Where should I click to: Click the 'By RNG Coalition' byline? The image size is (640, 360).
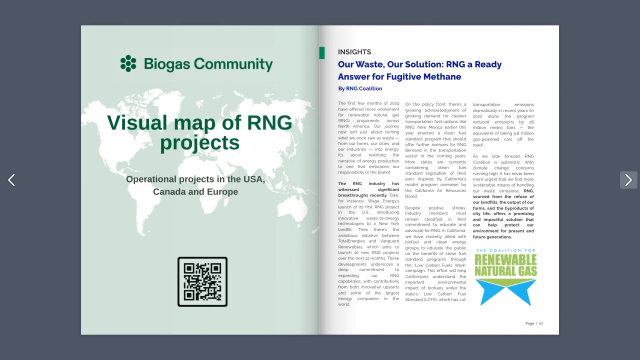360,89
